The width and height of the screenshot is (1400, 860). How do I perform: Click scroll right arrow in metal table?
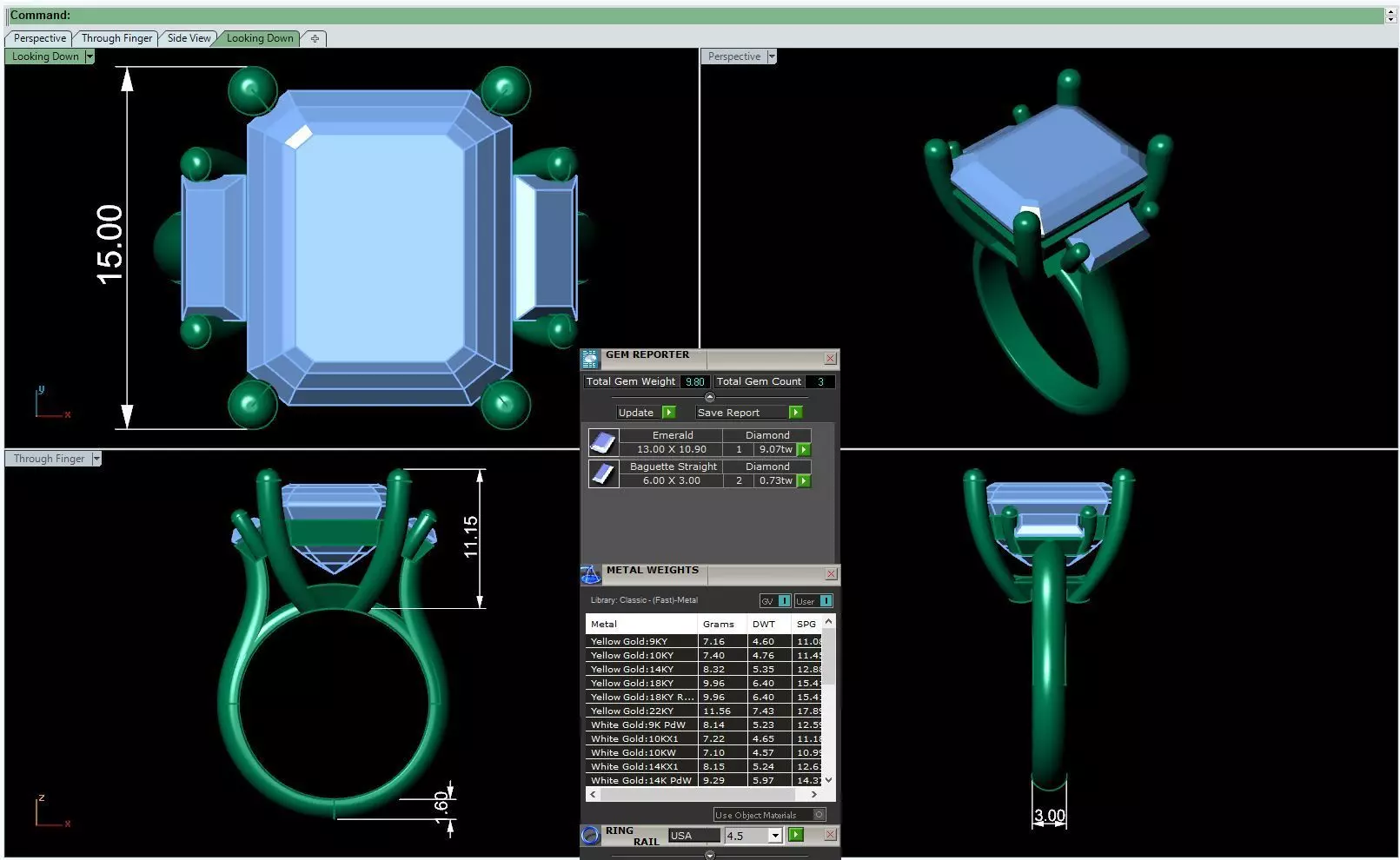click(x=813, y=794)
